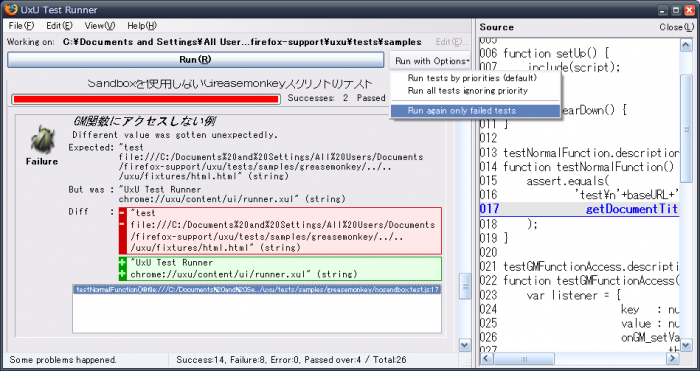Click the results pane scrollbar thumb
Image resolution: width=700 pixels, height=371 pixels.
click(465, 286)
